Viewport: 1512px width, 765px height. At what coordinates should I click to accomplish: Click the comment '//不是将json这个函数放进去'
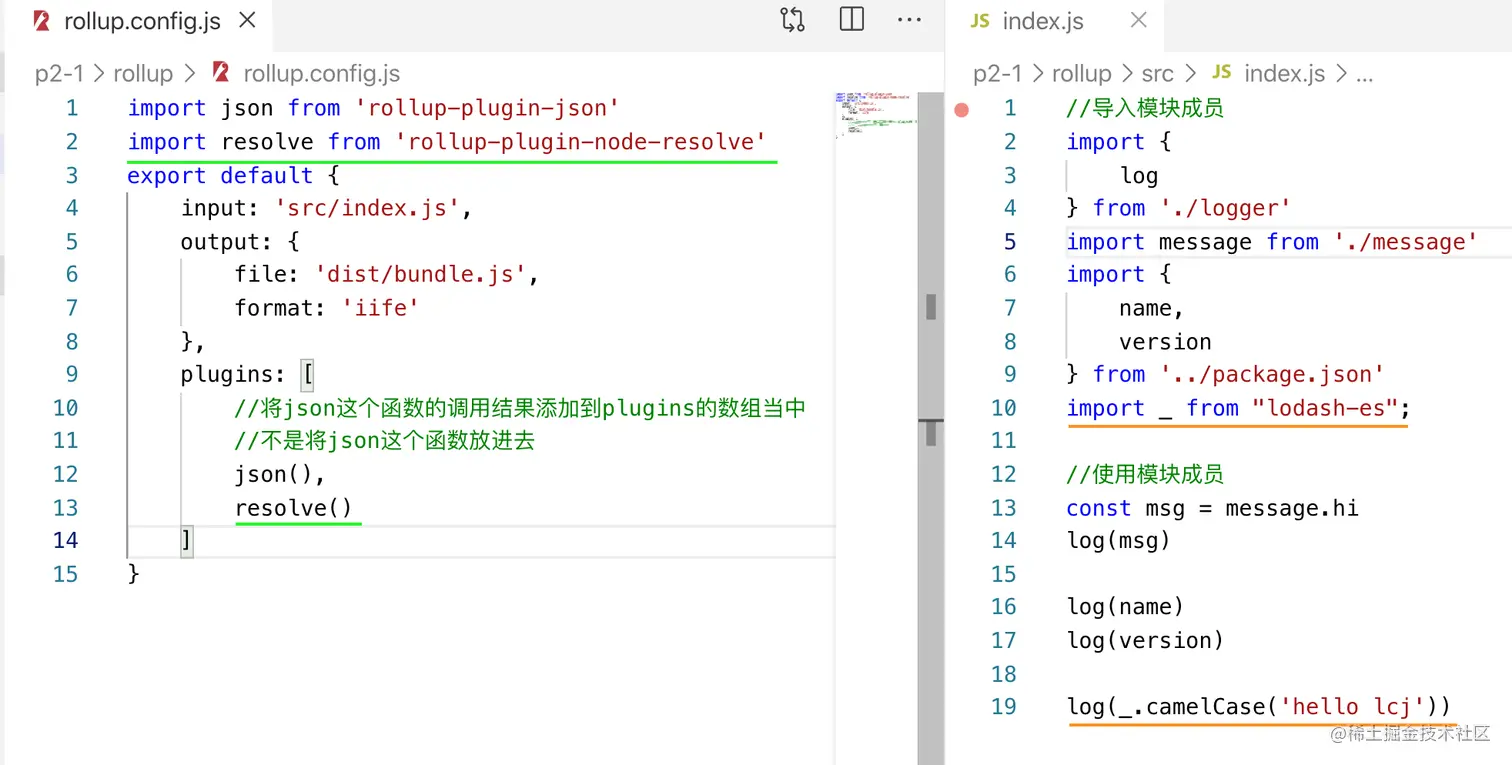click(385, 441)
